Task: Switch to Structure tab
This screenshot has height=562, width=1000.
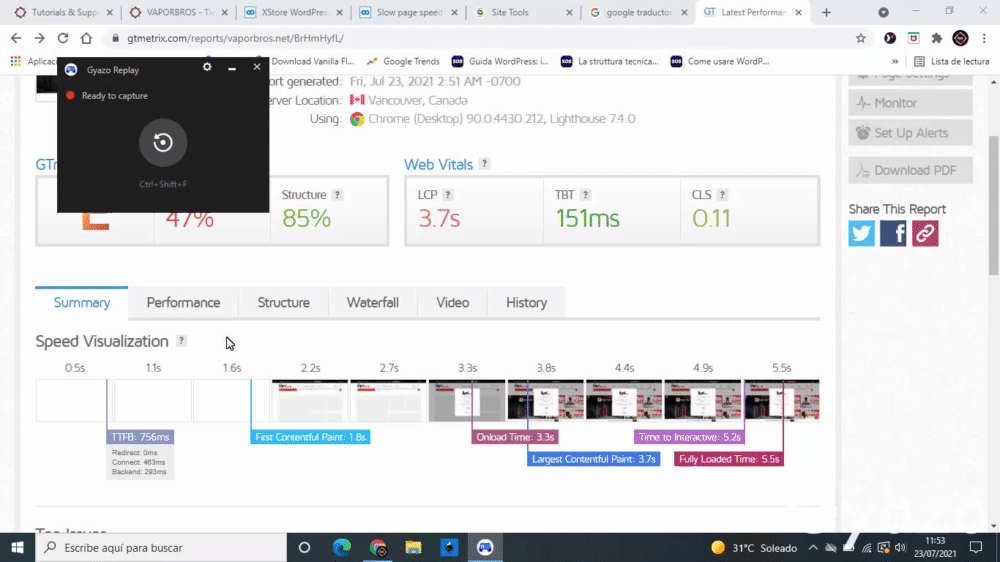Action: (283, 302)
